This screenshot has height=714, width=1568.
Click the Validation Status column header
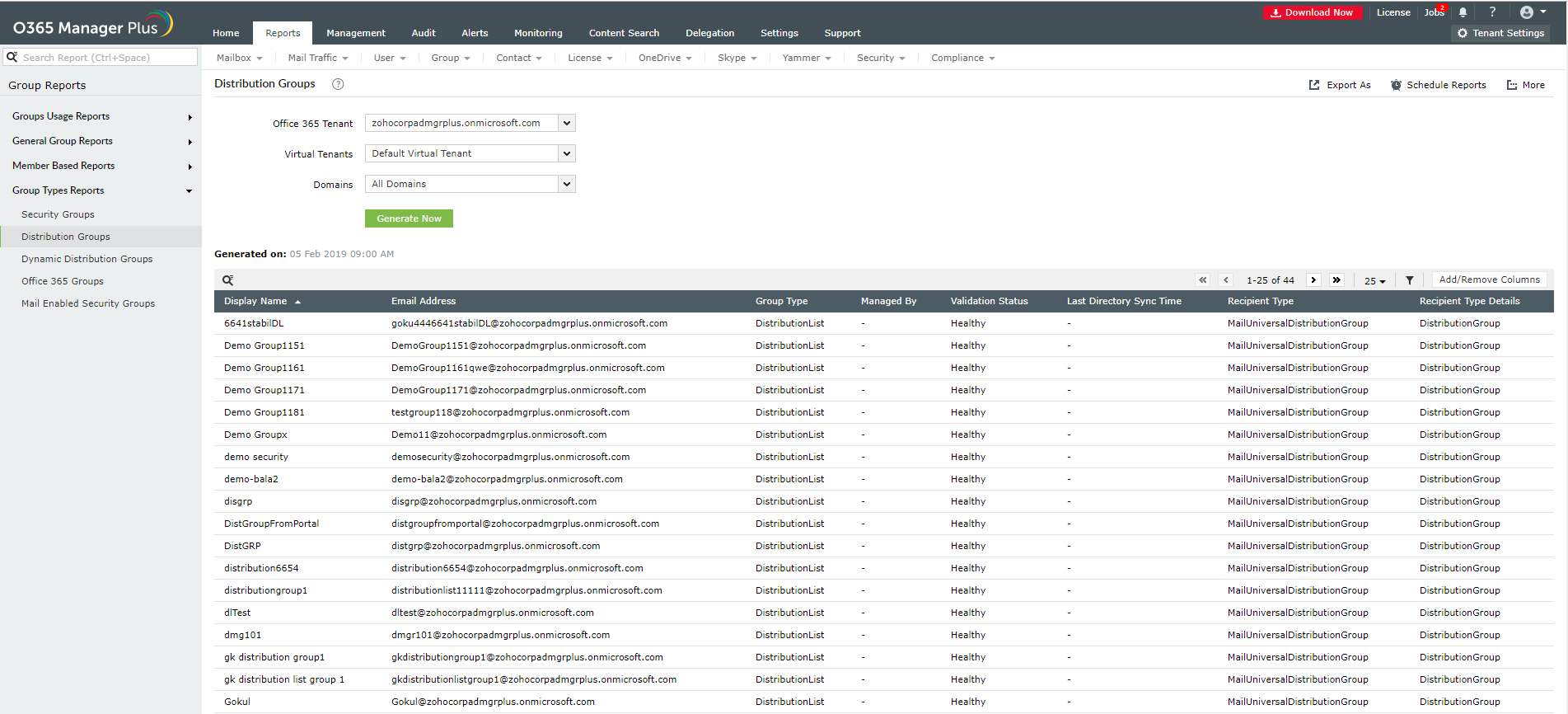989,301
